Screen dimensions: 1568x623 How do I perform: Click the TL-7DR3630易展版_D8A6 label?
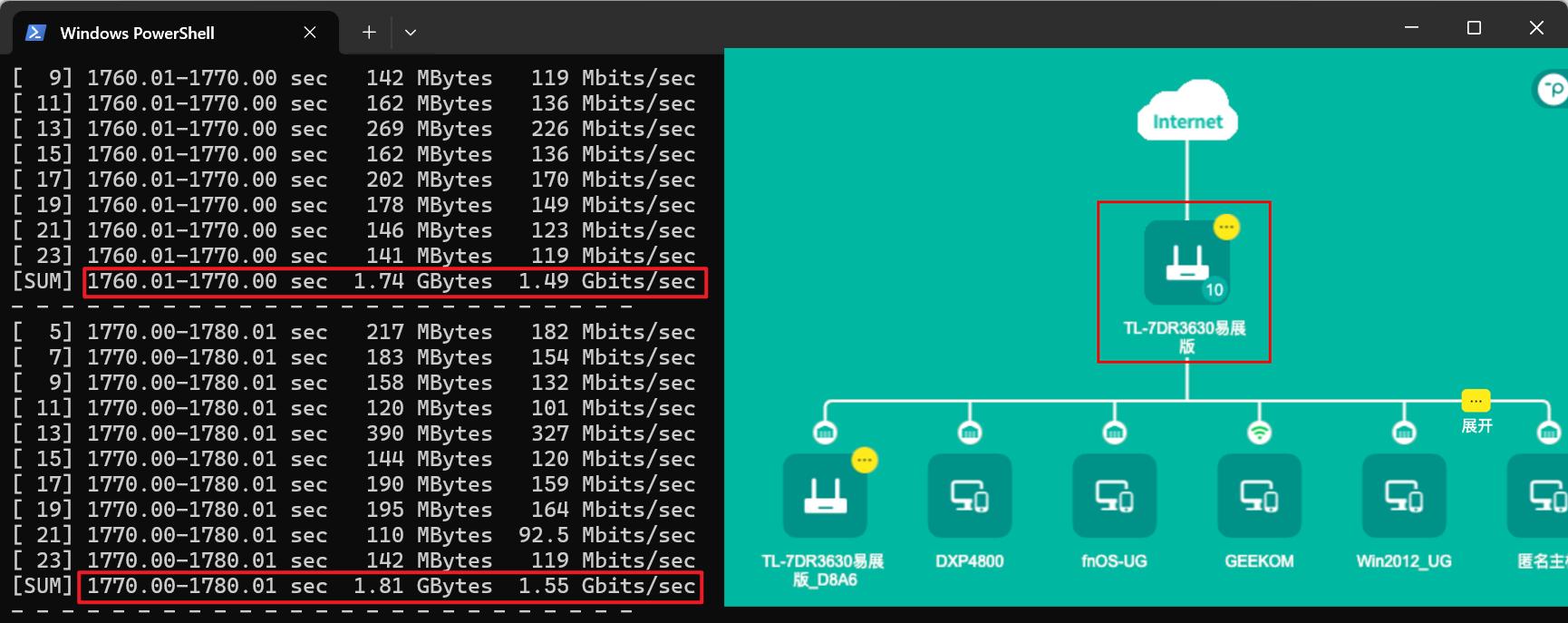tap(824, 570)
